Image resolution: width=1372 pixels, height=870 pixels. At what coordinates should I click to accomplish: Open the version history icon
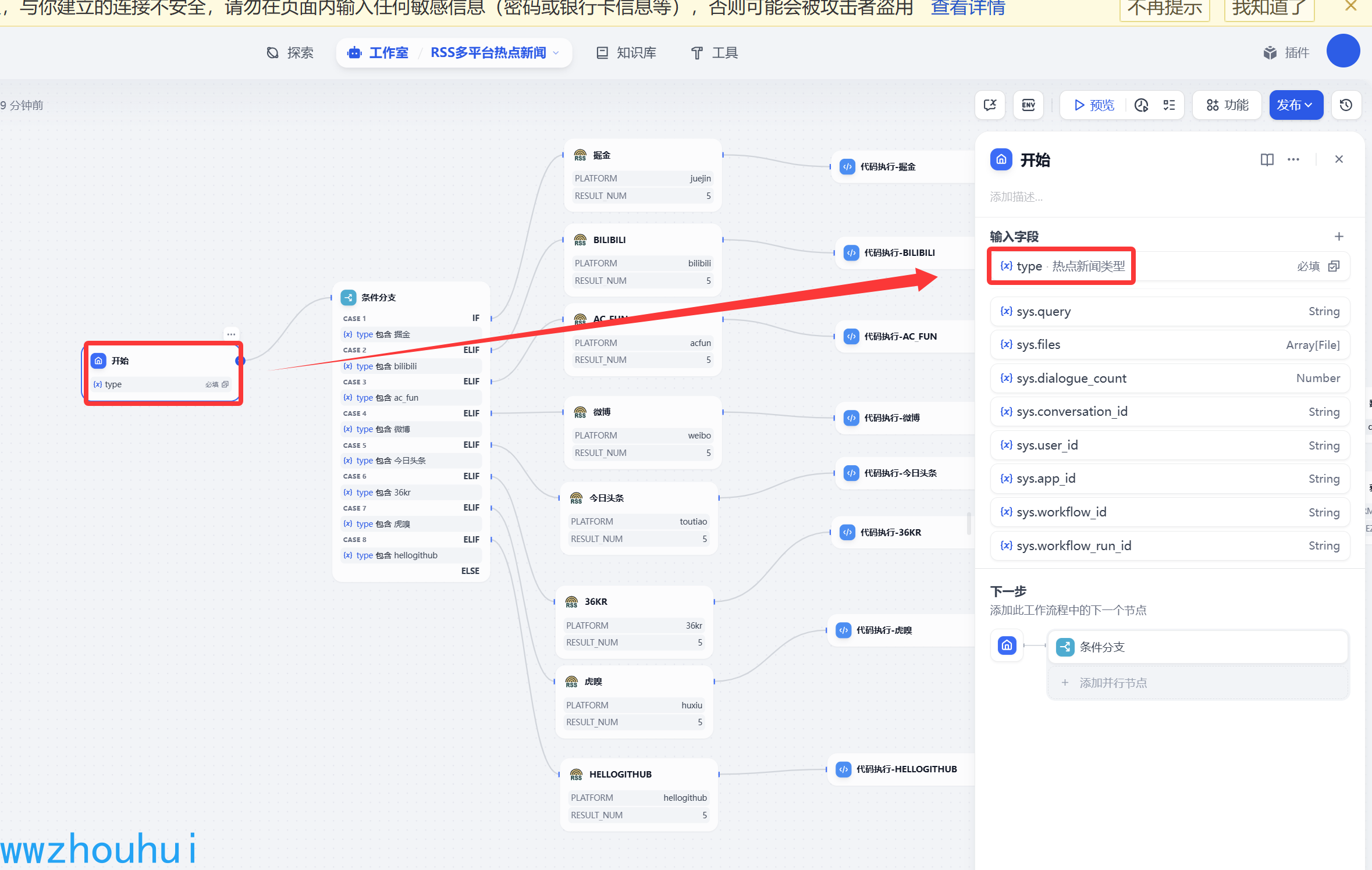click(x=1346, y=105)
